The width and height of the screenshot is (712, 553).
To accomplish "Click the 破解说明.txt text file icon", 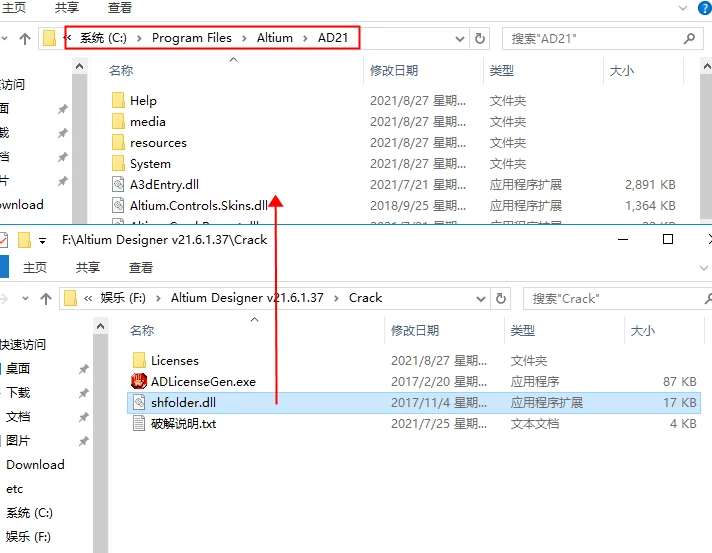I will (x=140, y=423).
